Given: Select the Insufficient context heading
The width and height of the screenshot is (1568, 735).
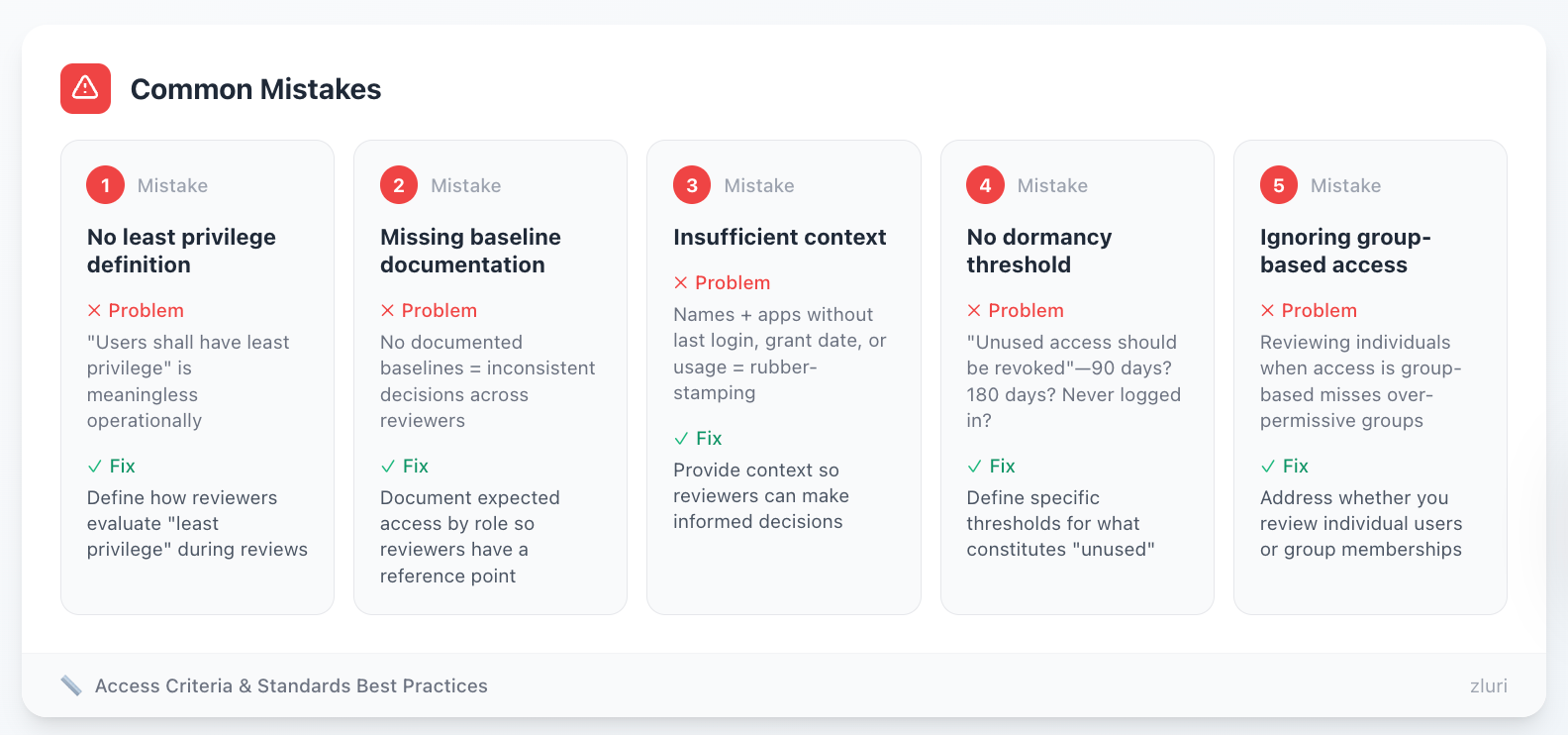Looking at the screenshot, I should tap(779, 237).
